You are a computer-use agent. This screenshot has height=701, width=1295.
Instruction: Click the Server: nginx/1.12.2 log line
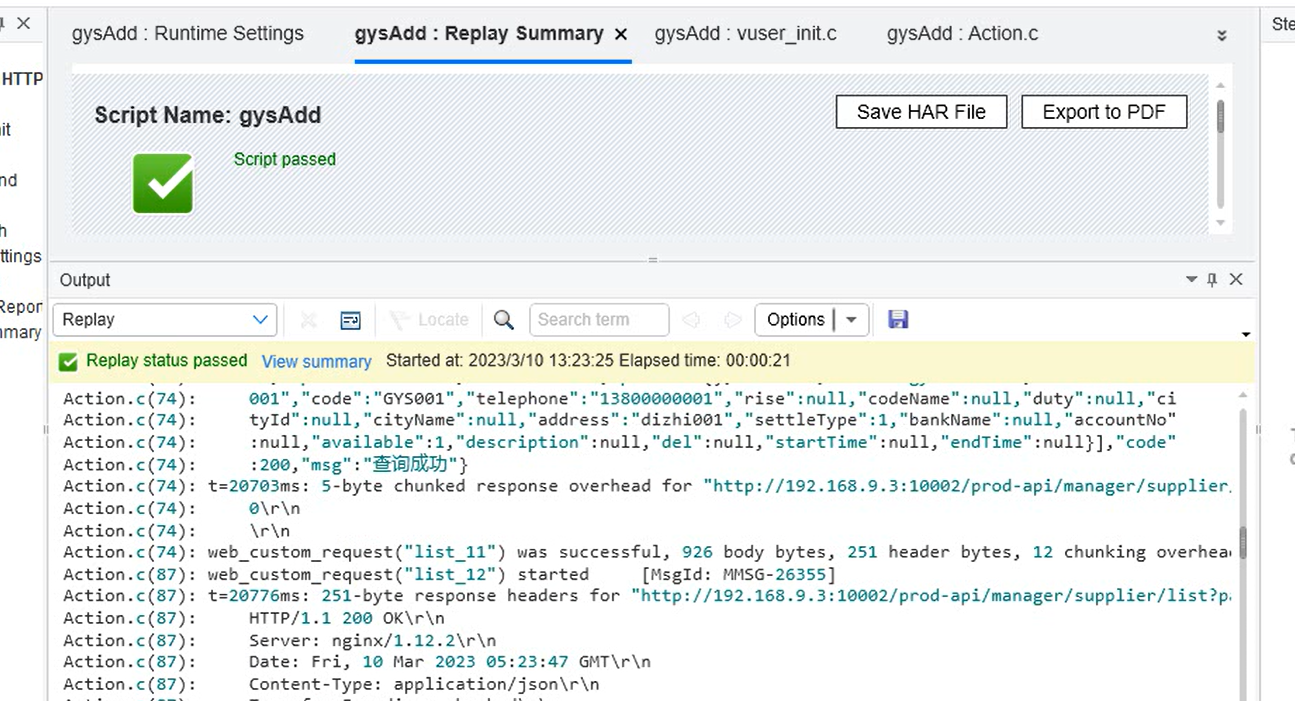coord(372,640)
